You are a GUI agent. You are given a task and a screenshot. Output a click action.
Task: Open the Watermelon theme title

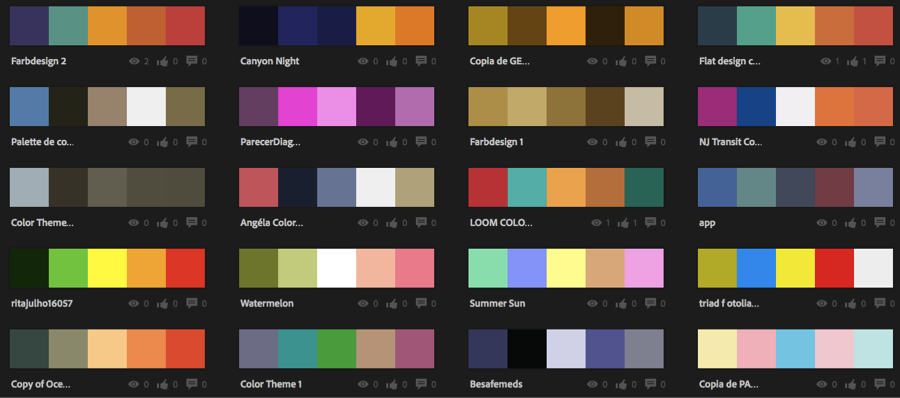tap(267, 303)
